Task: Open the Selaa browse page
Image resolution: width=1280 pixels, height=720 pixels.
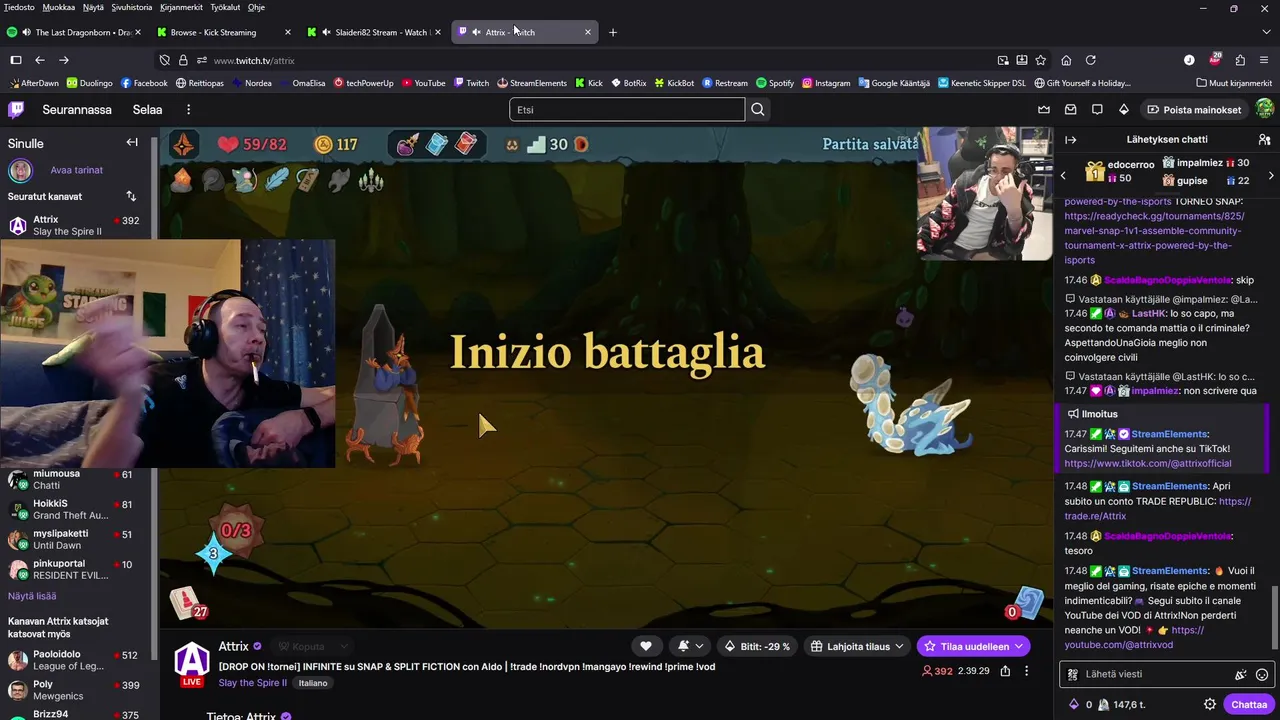Action: (147, 109)
